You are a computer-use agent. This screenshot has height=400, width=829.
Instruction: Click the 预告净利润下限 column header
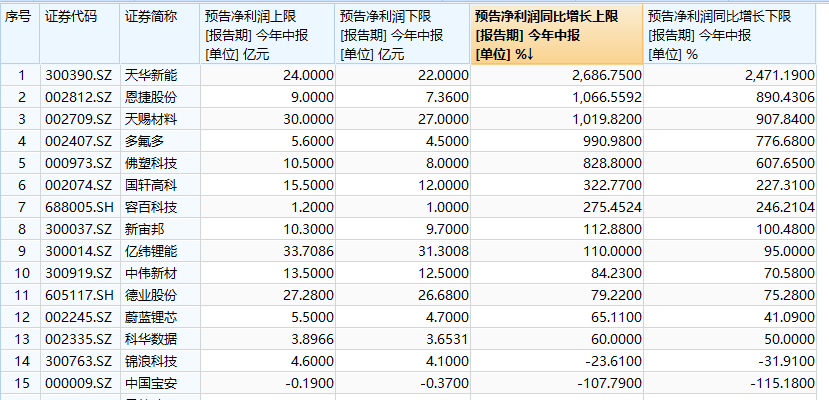point(403,34)
